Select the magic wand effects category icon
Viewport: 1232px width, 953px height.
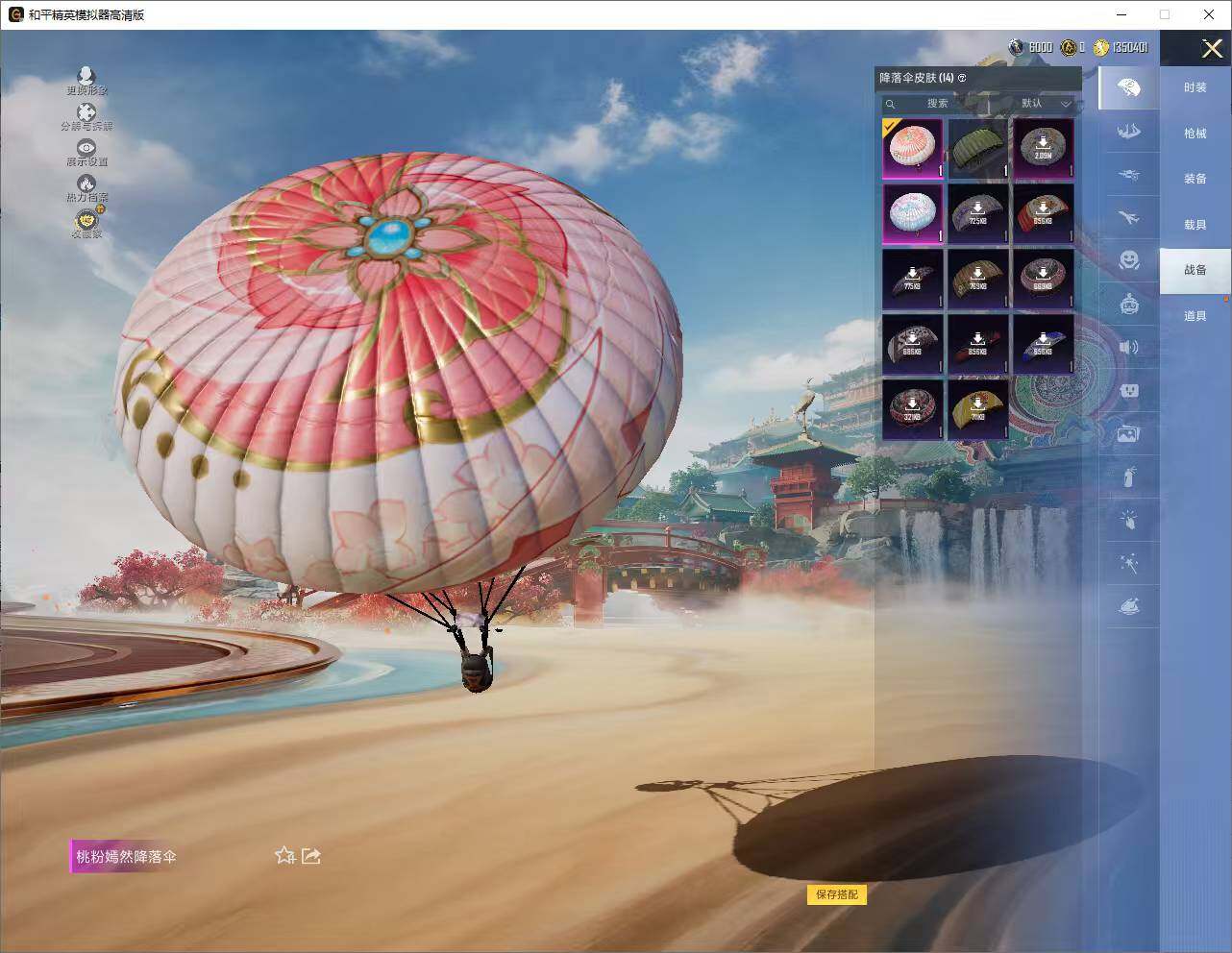click(x=1129, y=563)
